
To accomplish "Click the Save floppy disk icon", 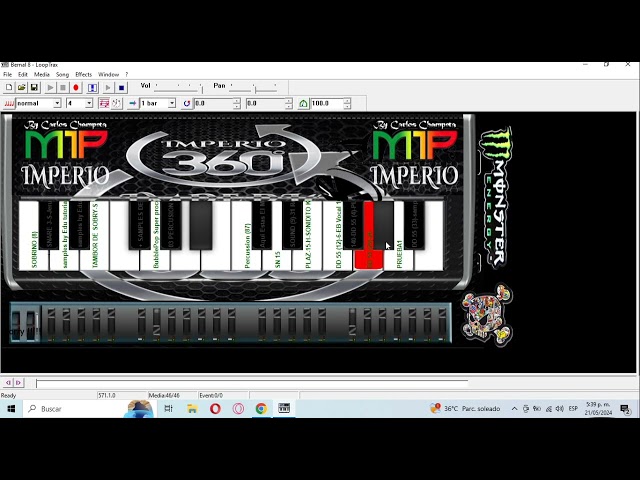I will pyautogui.click(x=35, y=87).
